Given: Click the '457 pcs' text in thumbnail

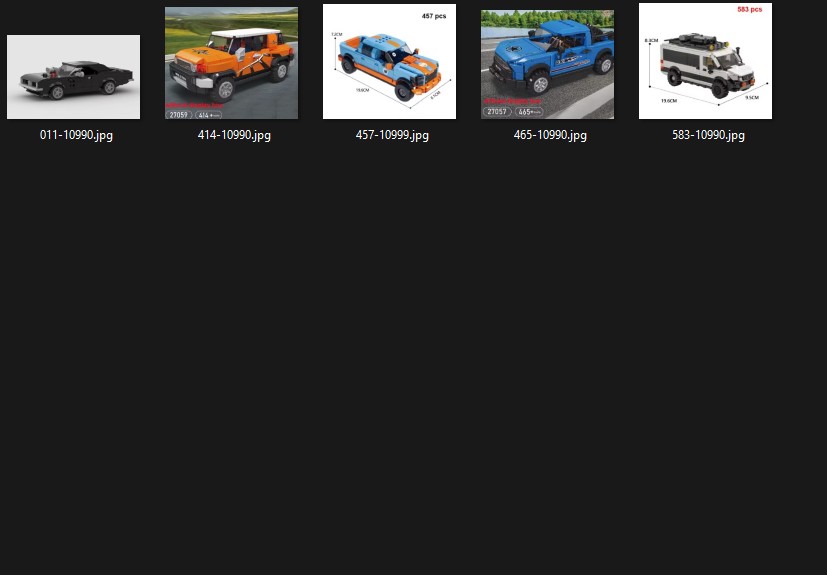Looking at the screenshot, I should pyautogui.click(x=434, y=16).
